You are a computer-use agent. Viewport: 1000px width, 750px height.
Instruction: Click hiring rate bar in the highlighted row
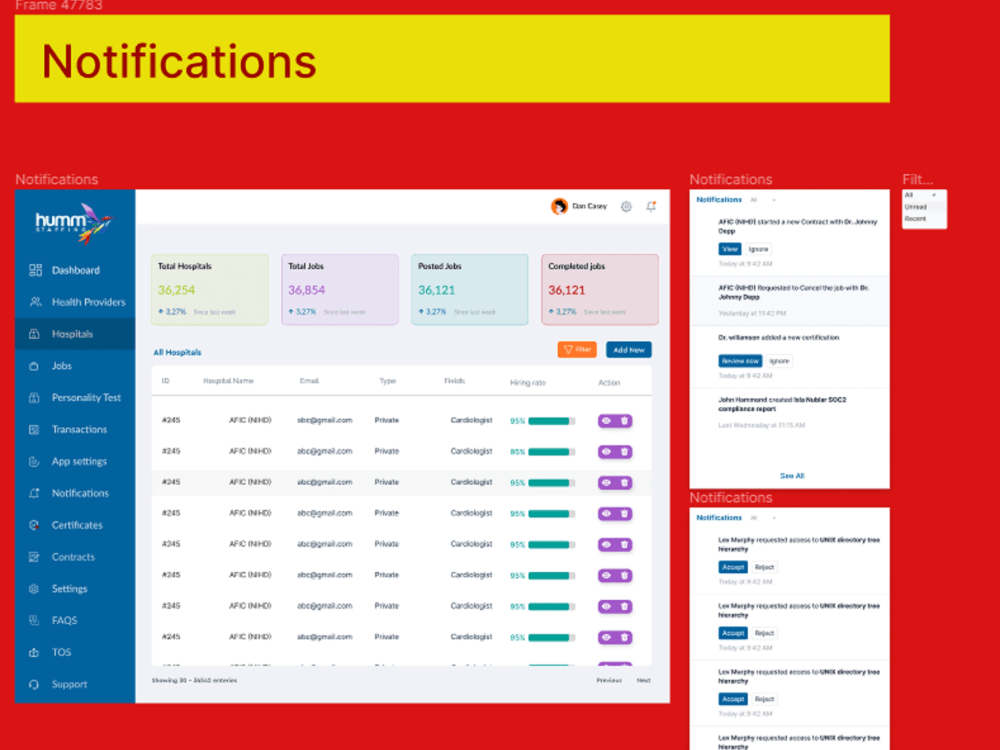552,483
